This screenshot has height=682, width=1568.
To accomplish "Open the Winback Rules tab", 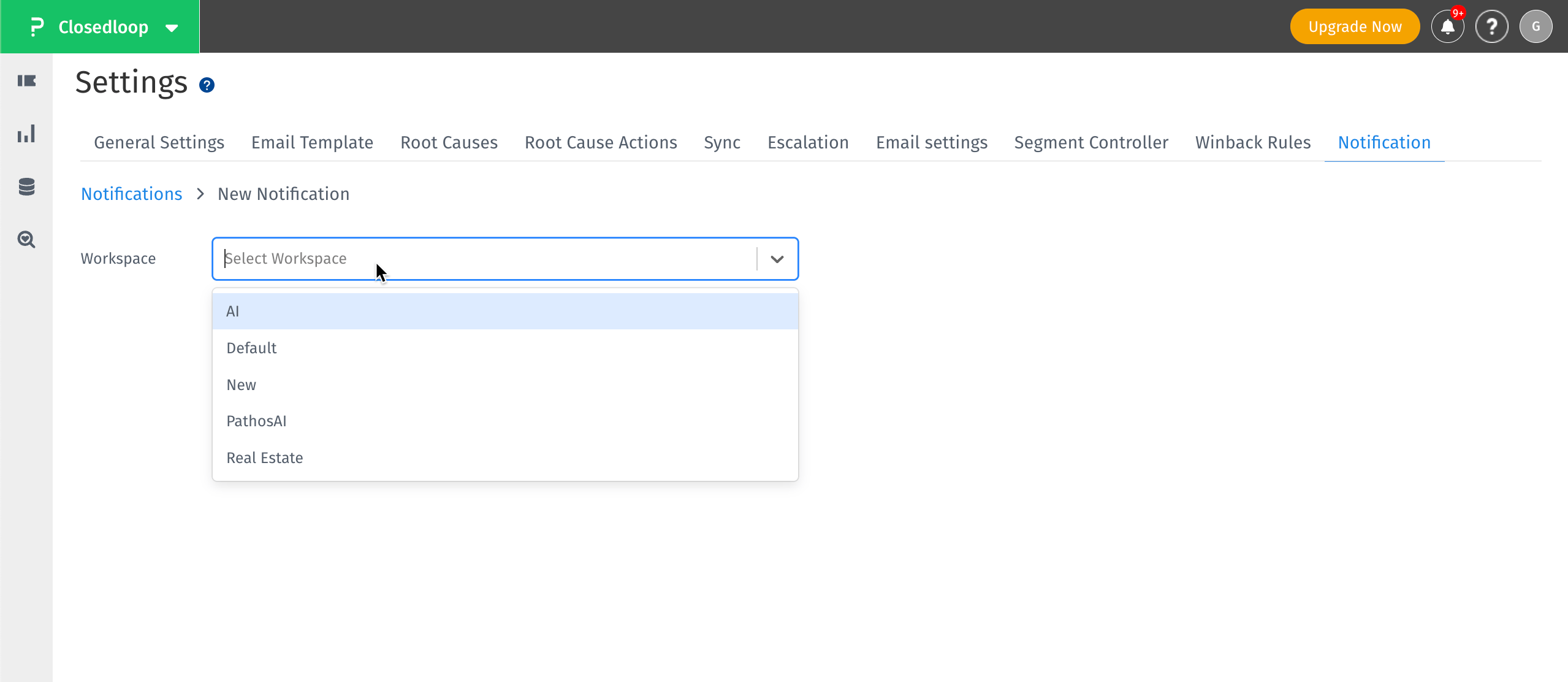I will tap(1253, 142).
